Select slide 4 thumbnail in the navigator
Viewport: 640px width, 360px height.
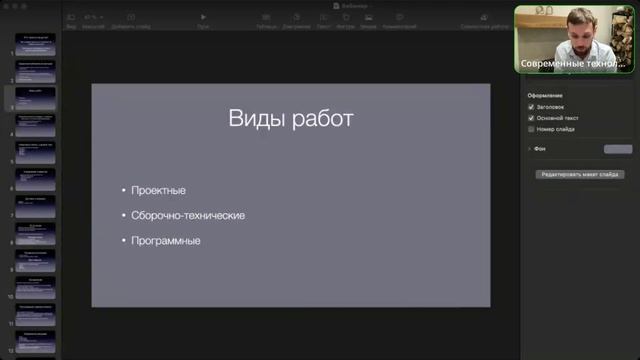[x=36, y=125]
